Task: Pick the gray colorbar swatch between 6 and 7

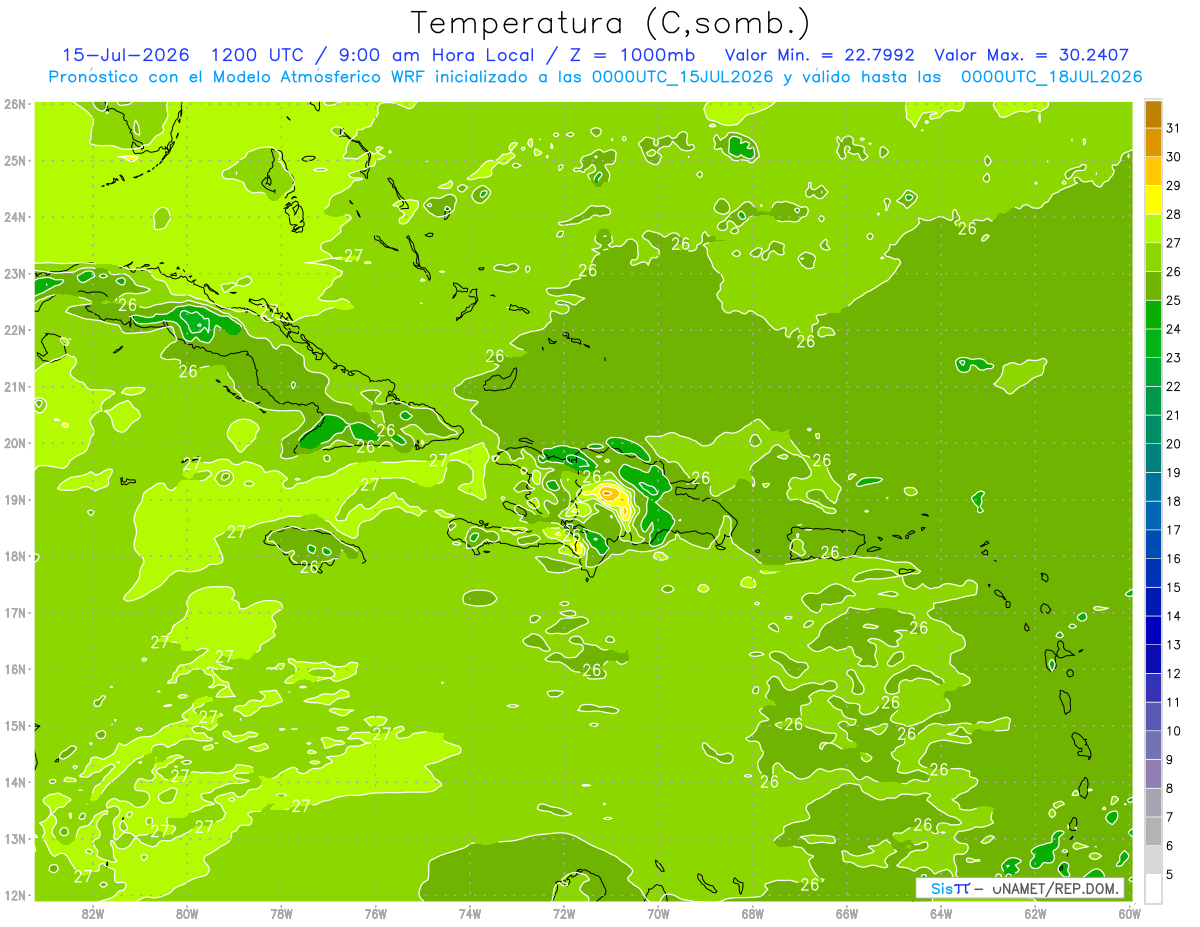Action: pos(1154,833)
